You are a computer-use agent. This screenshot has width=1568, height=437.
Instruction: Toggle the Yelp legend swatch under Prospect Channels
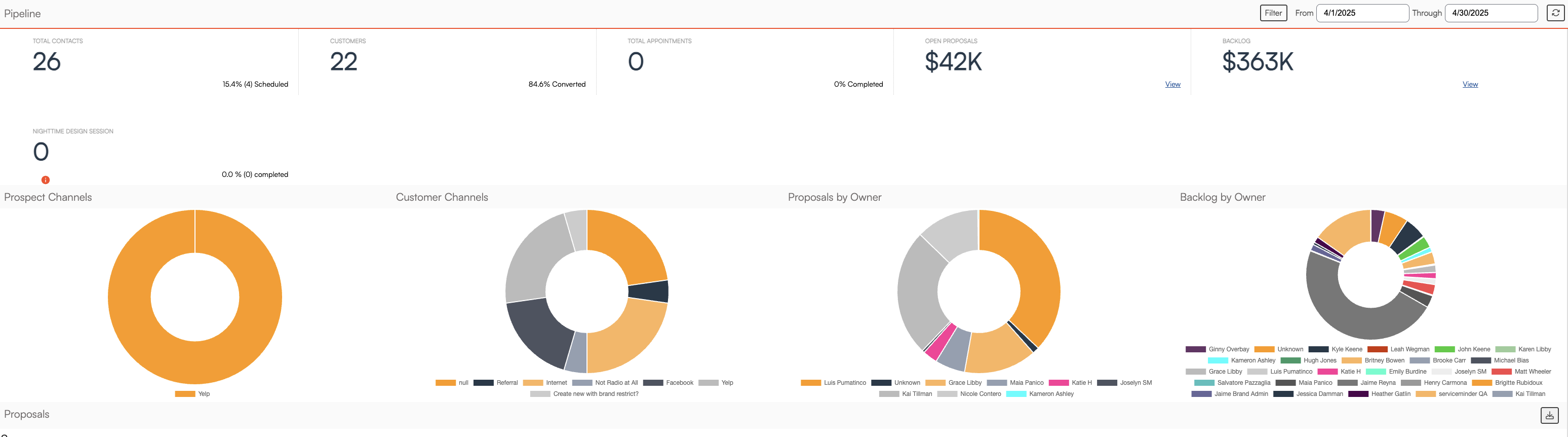(185, 394)
